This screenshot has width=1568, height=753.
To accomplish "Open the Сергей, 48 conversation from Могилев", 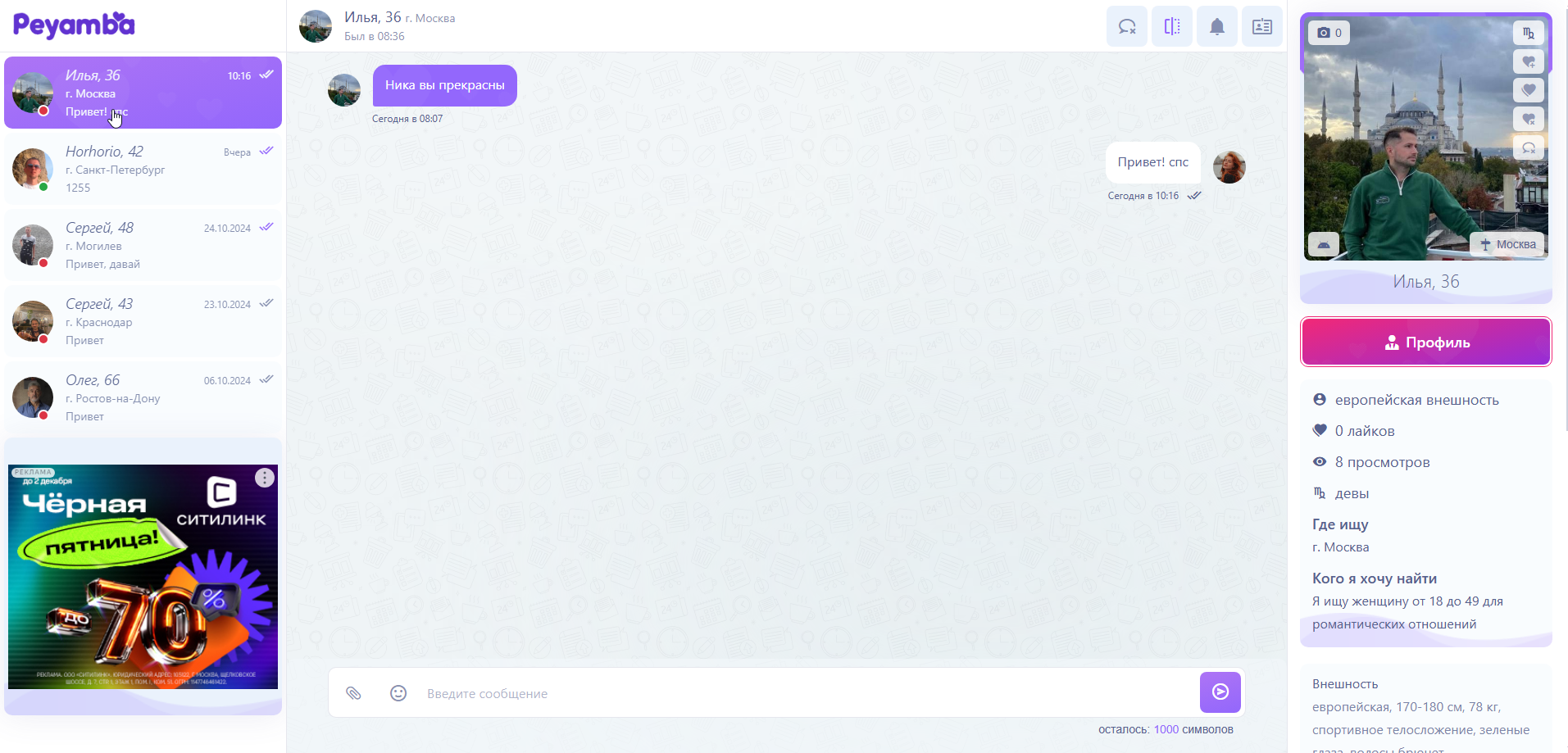I will pyautogui.click(x=143, y=245).
